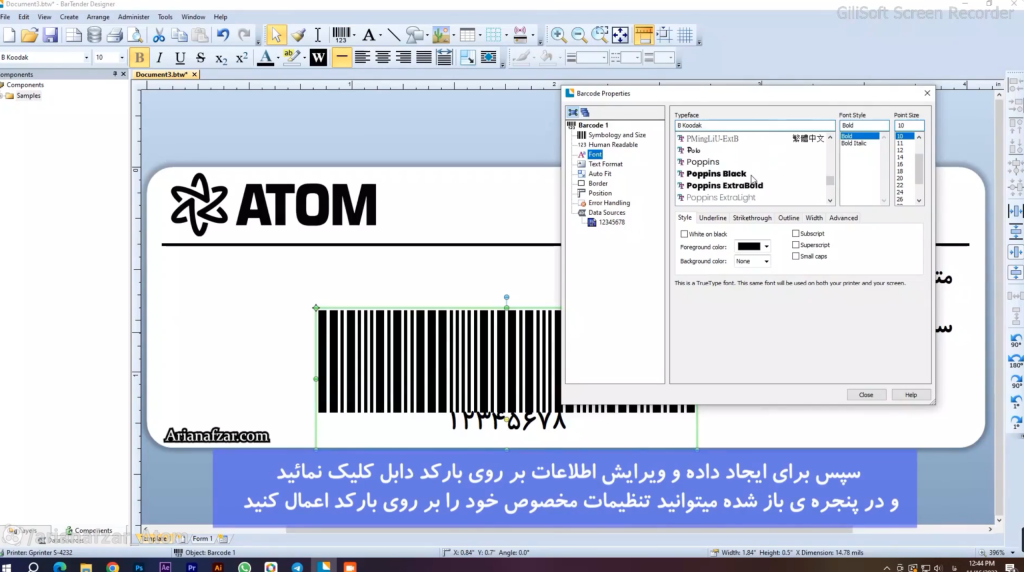Viewport: 1024px width, 572px height.
Task: Select Text Format in properties tree
Action: pyautogui.click(x=605, y=164)
